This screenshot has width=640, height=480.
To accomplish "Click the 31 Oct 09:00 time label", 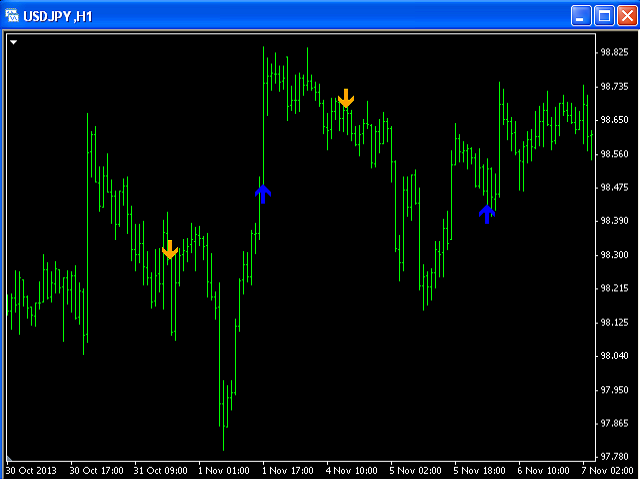I will [x=160, y=471].
